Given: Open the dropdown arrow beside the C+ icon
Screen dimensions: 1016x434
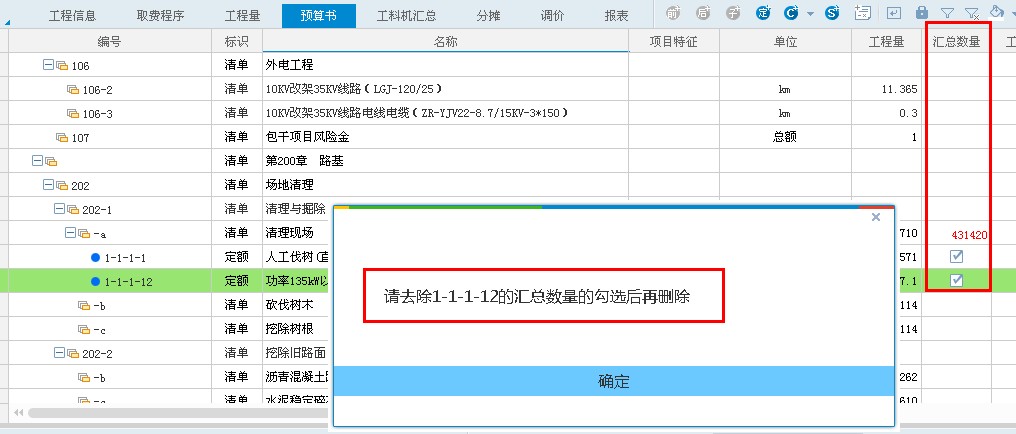Looking at the screenshot, I should pyautogui.click(x=811, y=14).
